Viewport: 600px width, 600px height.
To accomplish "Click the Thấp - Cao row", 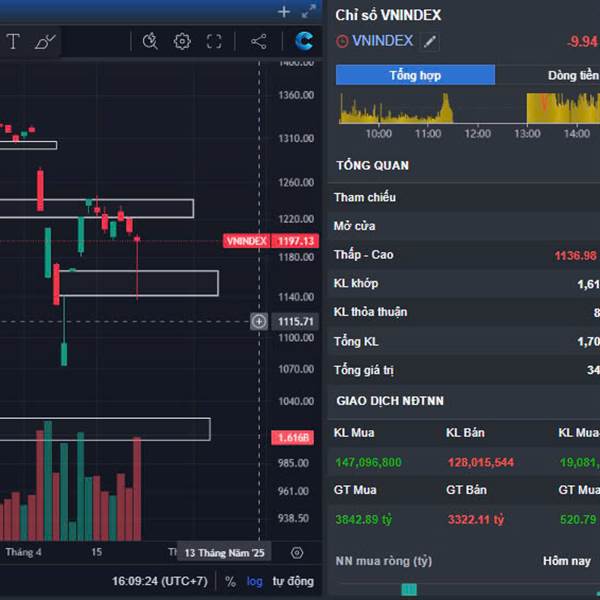I will 464,255.
